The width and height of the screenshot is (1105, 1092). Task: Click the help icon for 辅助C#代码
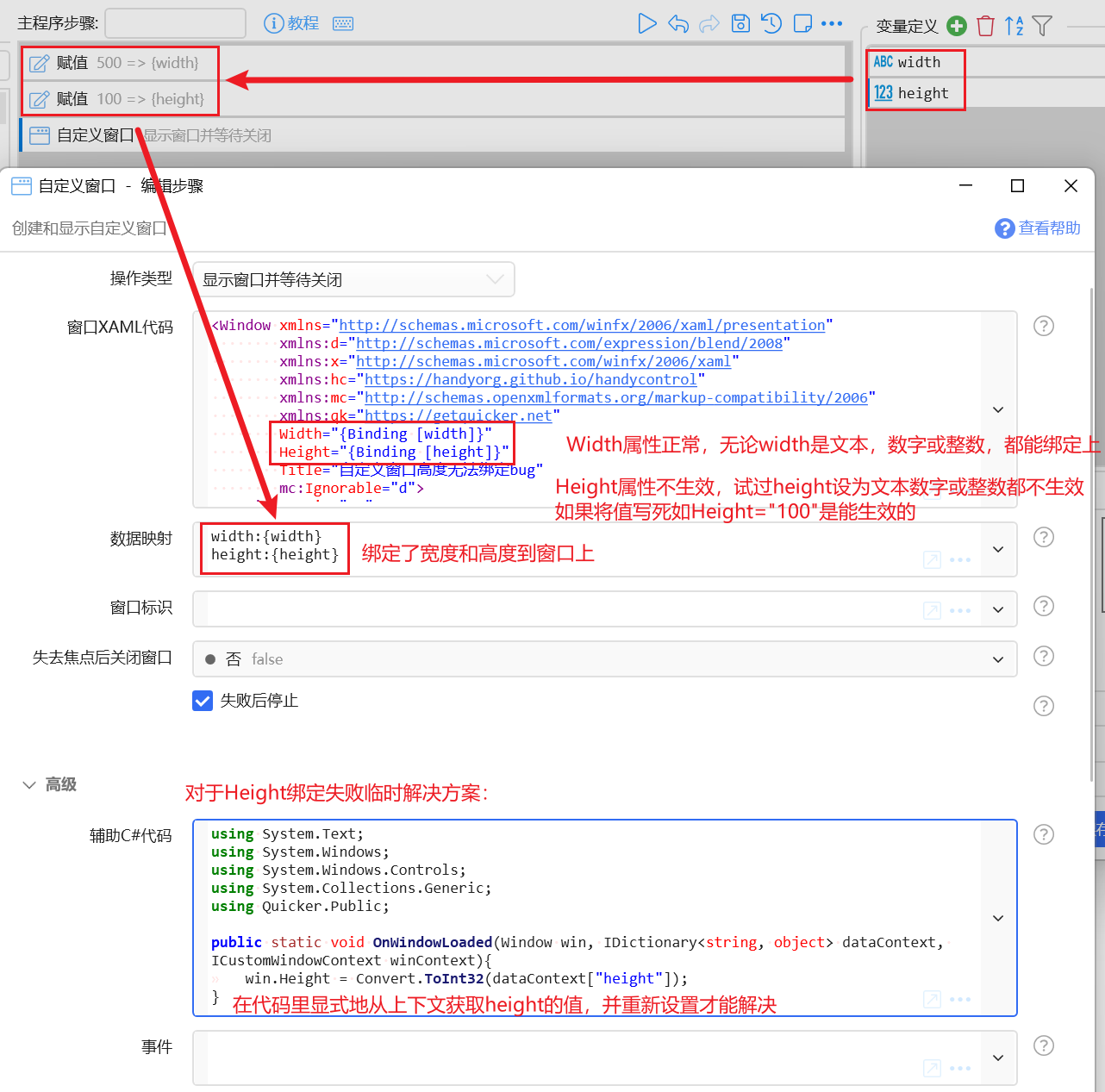pos(1044,834)
